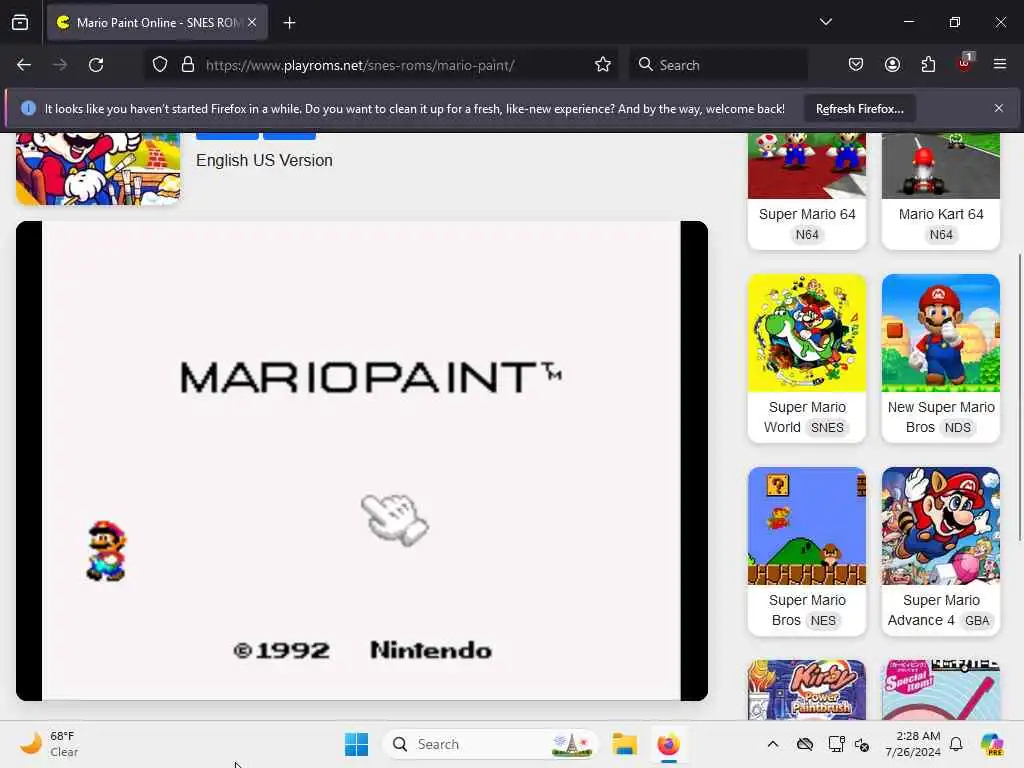Open the Extensions puzzle icon

[928, 65]
